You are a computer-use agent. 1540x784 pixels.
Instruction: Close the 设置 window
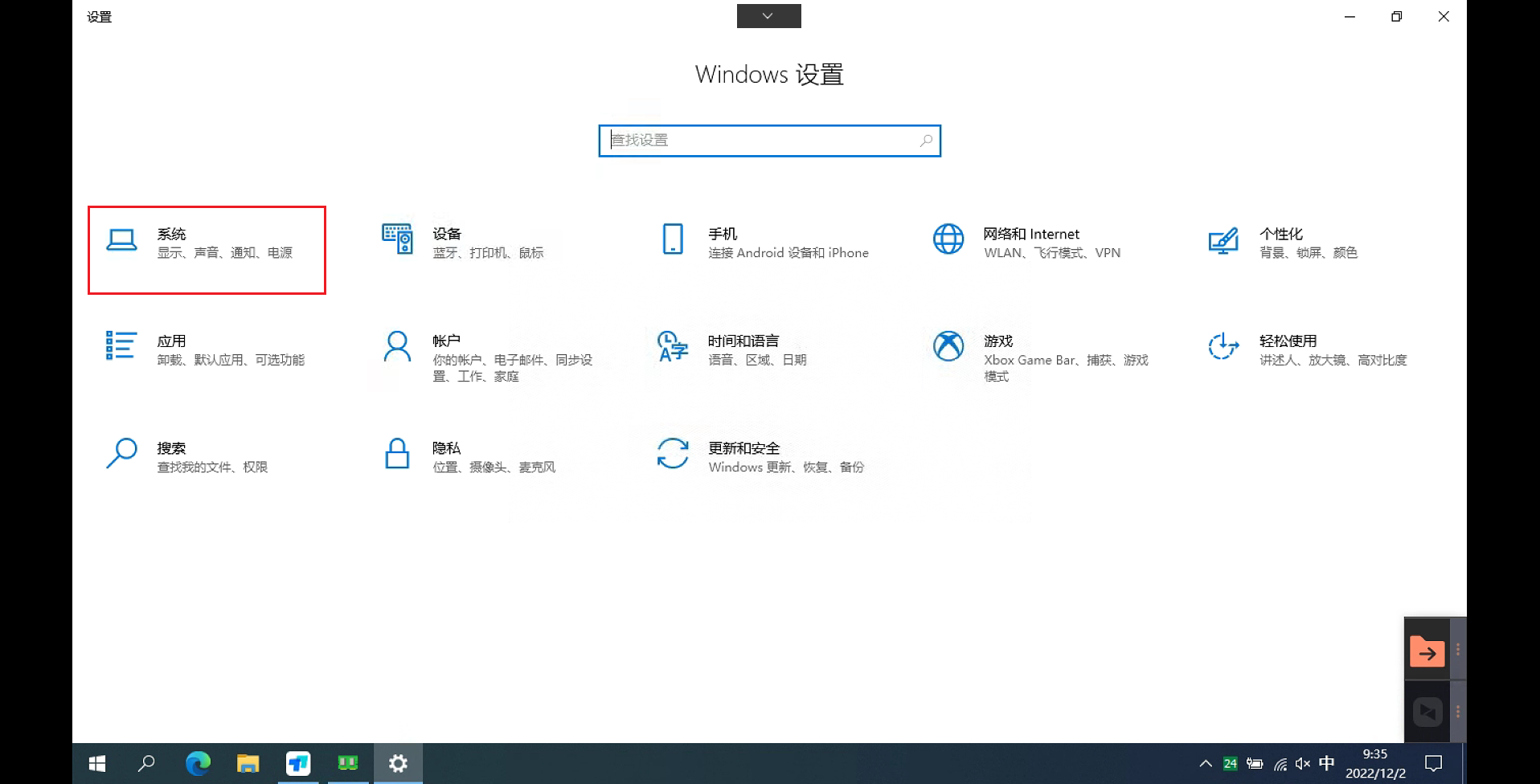click(1444, 17)
